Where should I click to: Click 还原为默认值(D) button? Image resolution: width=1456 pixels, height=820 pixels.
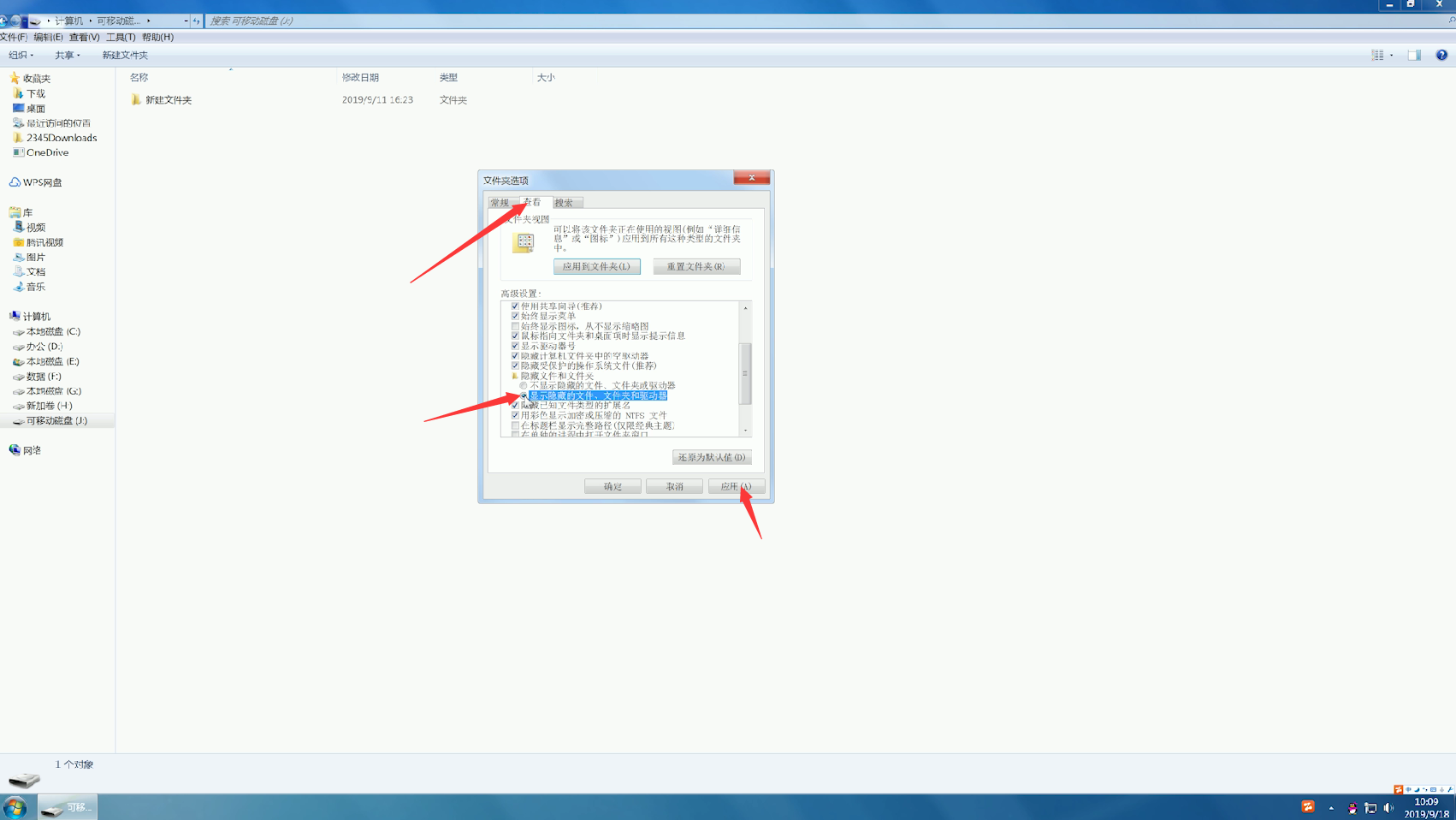[x=712, y=457]
